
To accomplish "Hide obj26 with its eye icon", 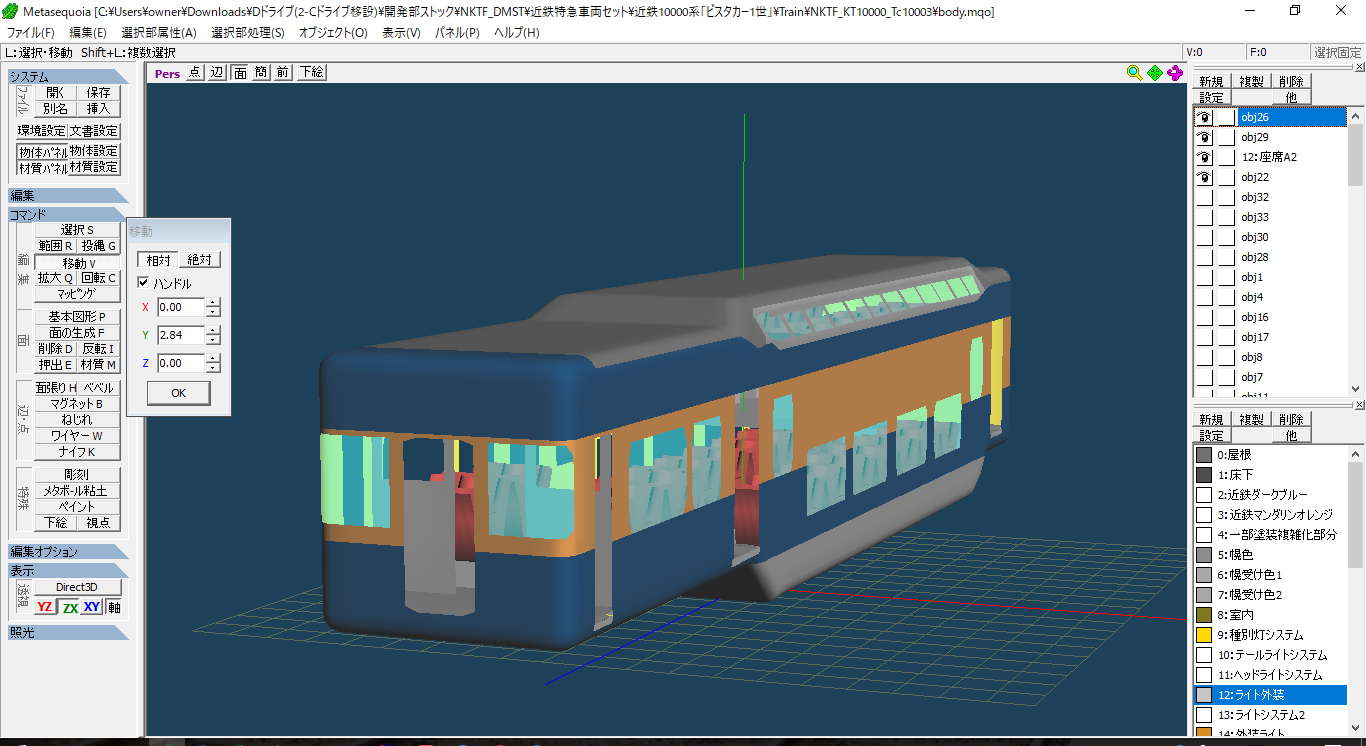I will click(x=1204, y=117).
